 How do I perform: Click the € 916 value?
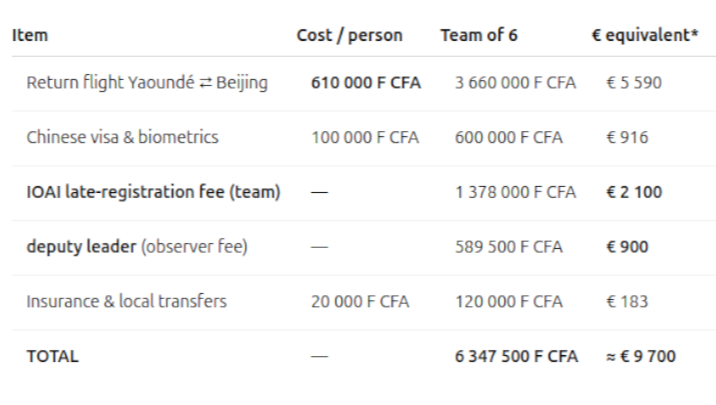point(627,137)
